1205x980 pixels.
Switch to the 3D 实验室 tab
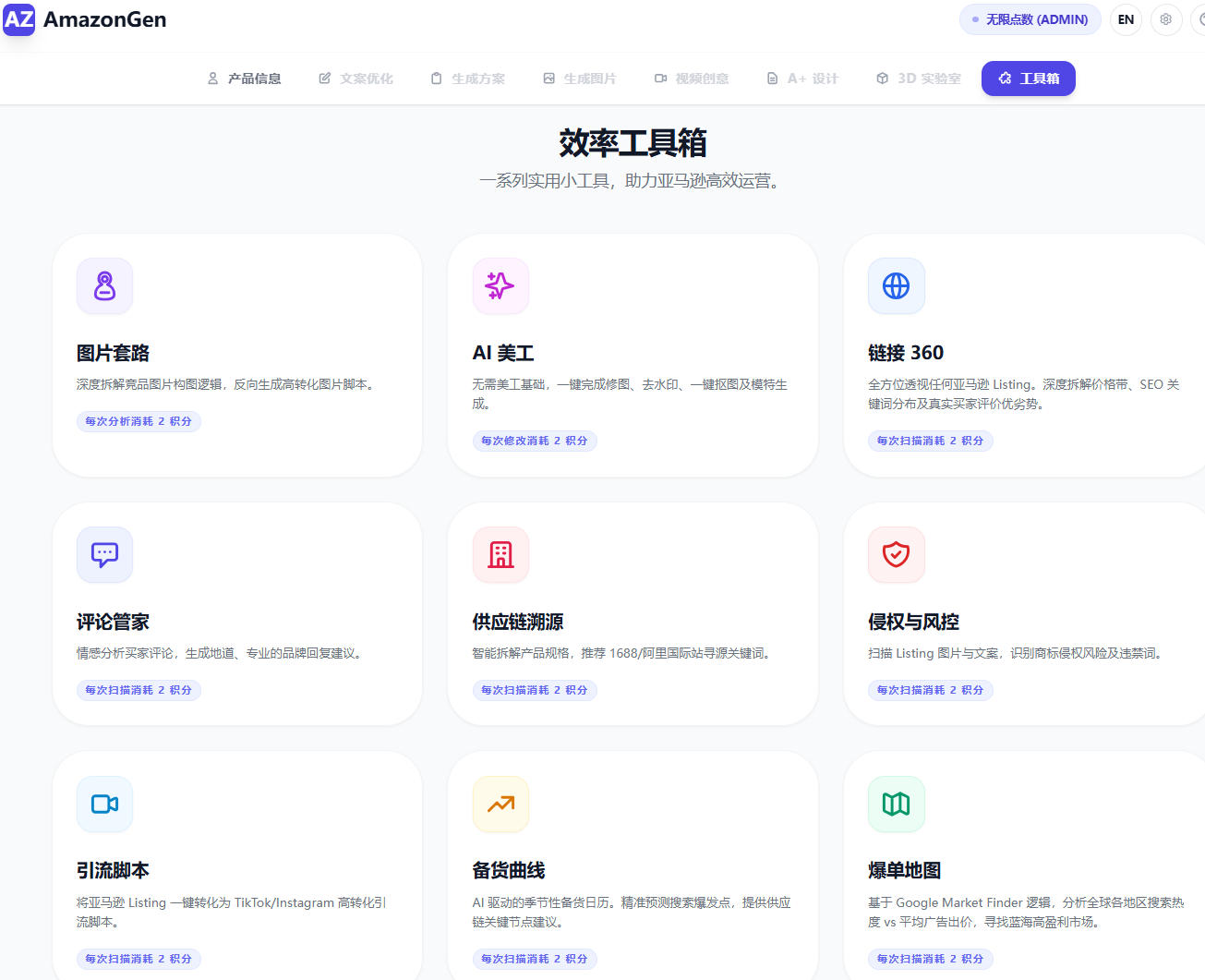919,79
